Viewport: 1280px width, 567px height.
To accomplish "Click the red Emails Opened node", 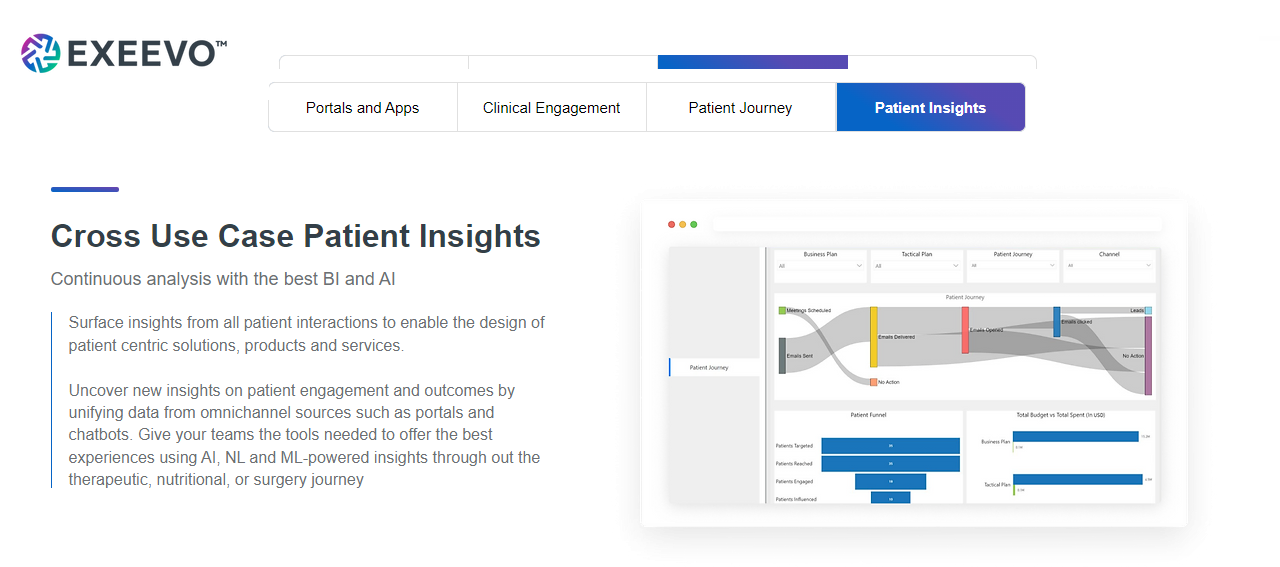I will point(965,330).
